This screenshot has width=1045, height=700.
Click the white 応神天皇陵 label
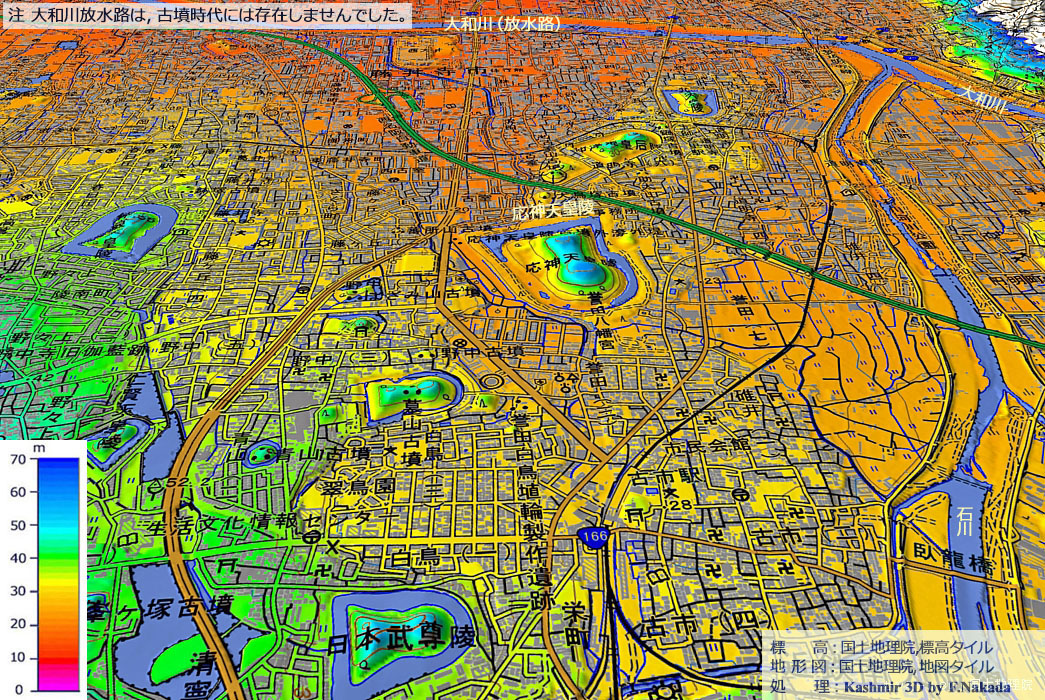[552, 210]
